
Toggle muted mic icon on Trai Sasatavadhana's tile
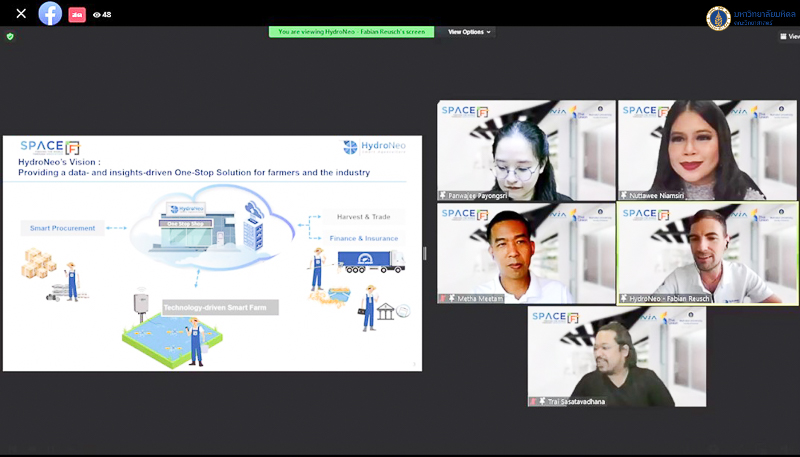[534, 401]
